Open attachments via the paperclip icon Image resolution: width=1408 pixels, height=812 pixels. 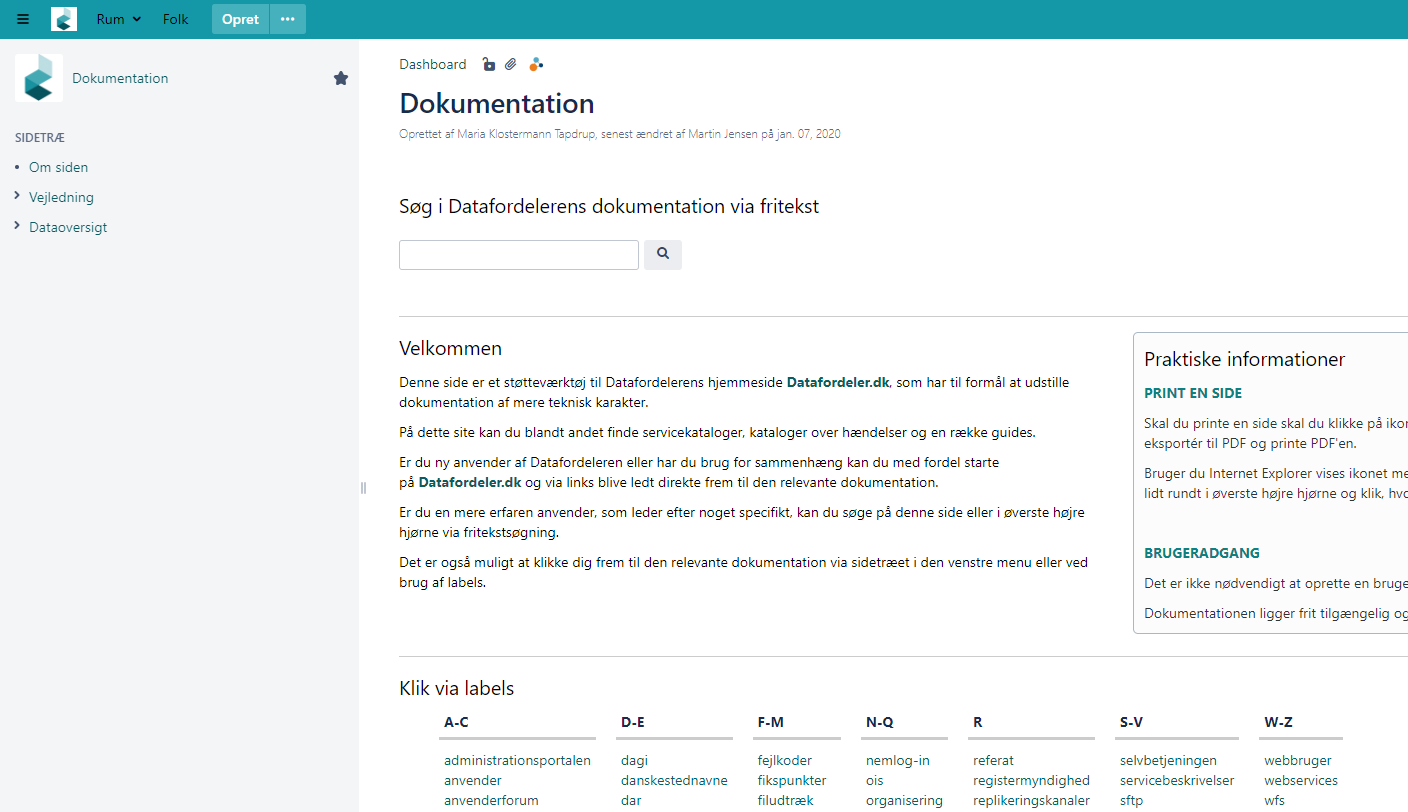click(511, 65)
